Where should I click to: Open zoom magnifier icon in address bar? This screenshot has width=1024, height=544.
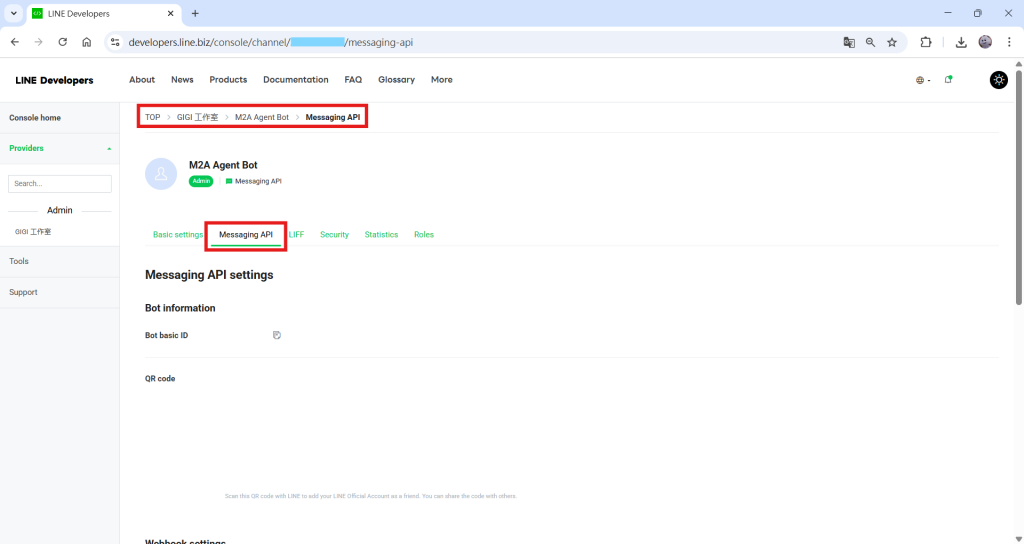[x=871, y=42]
